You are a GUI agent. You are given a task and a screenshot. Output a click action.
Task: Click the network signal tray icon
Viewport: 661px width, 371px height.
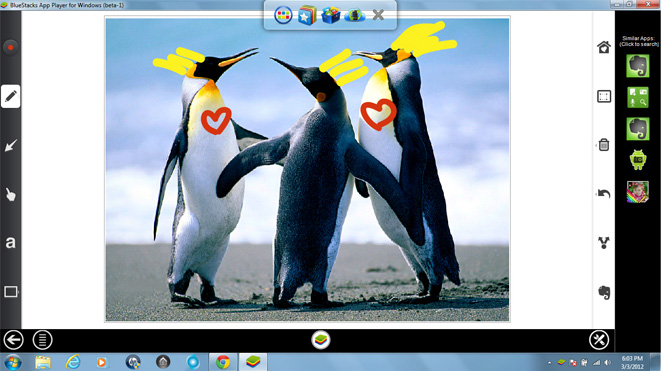(x=596, y=363)
